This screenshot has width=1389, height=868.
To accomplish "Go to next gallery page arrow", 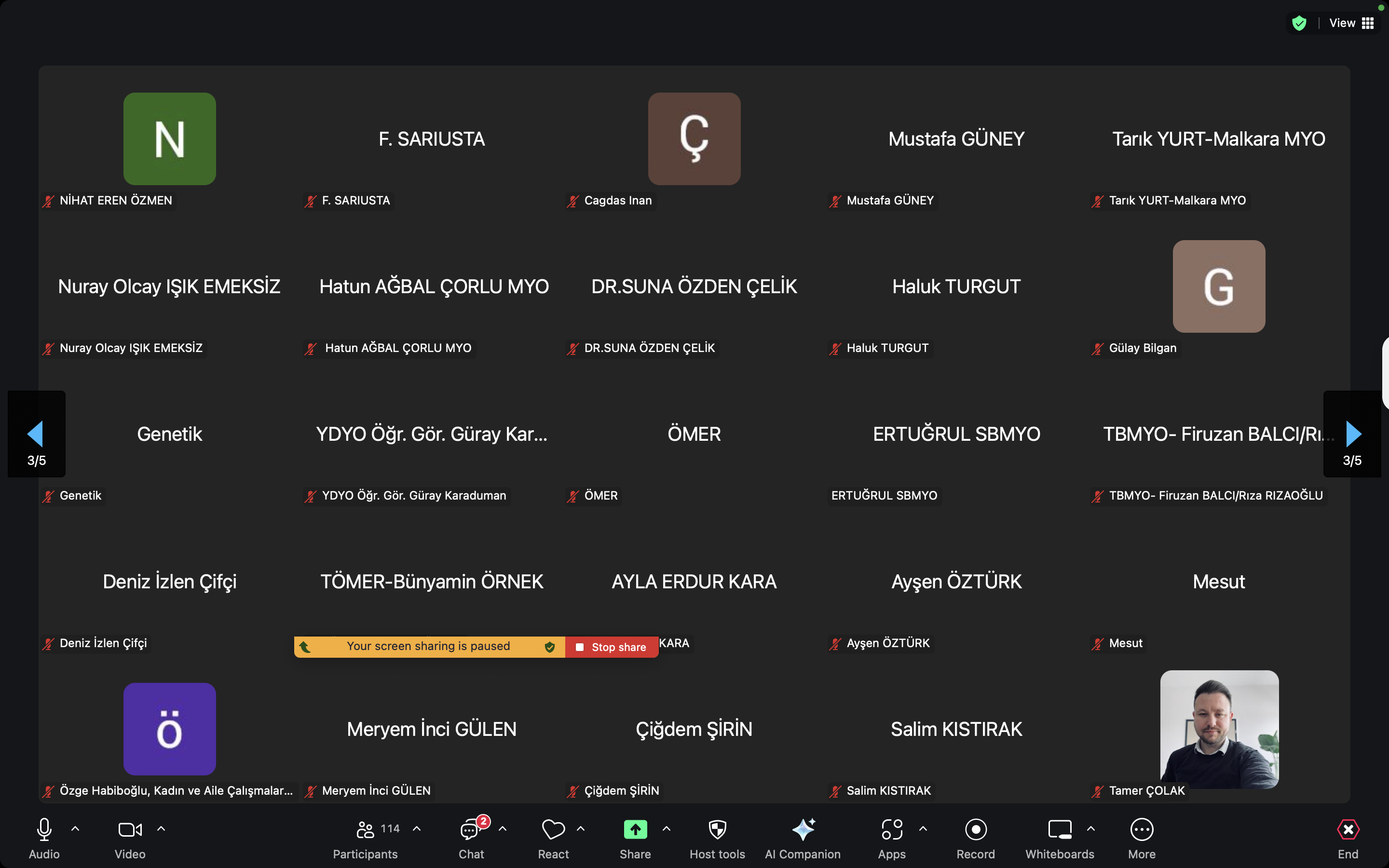I will pyautogui.click(x=1353, y=434).
